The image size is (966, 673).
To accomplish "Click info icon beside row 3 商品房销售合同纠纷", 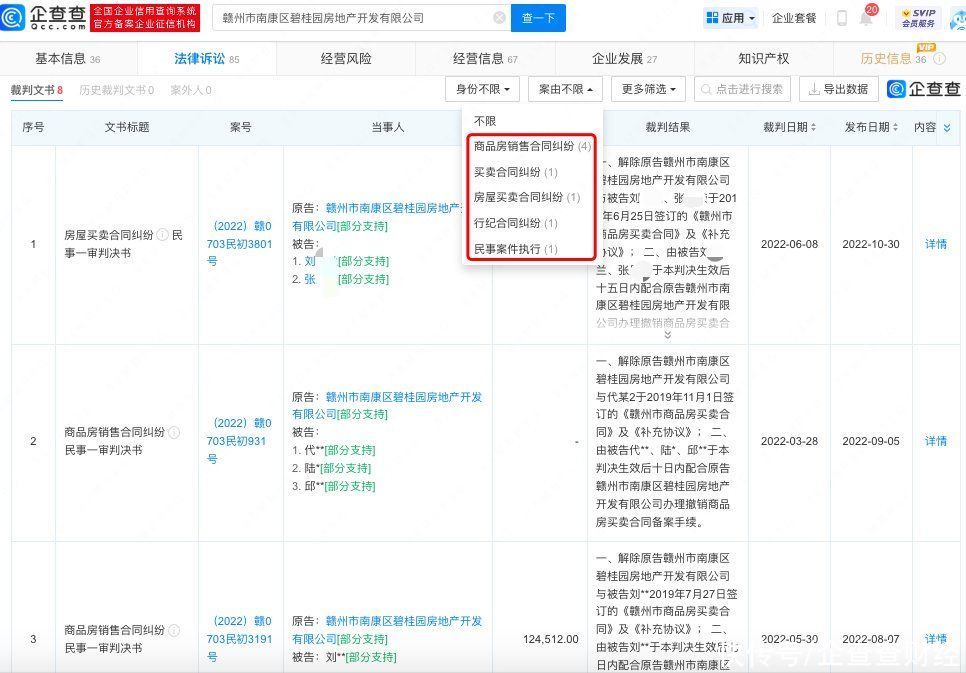I will (174, 630).
